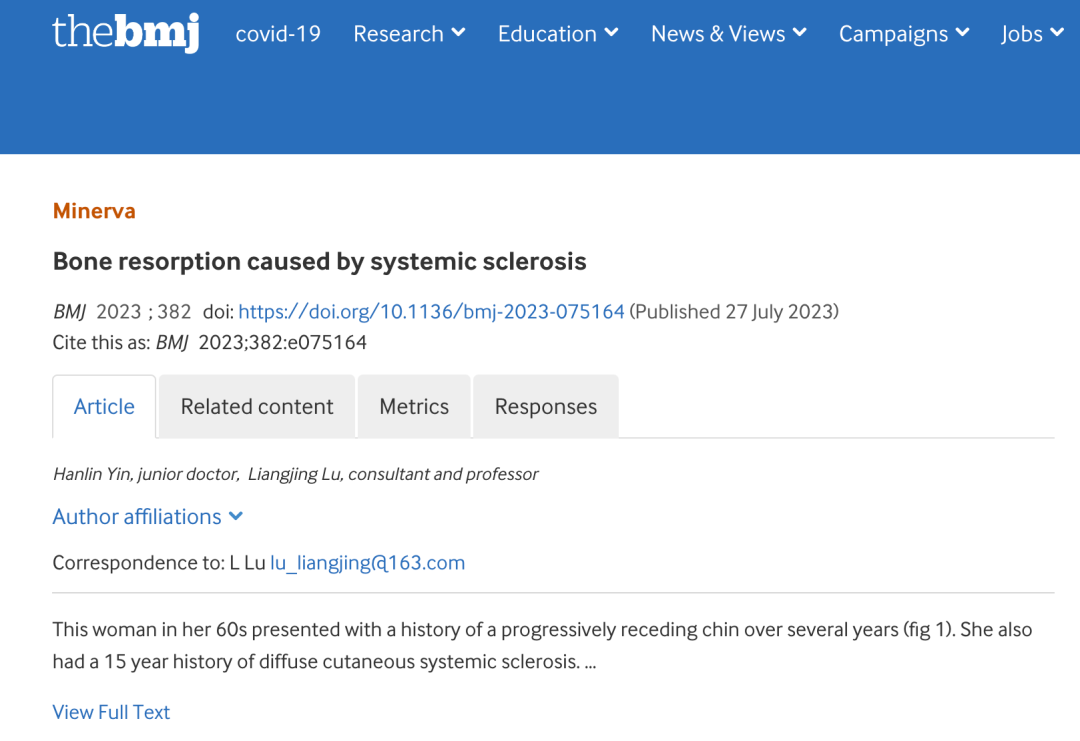Switch to the Responses tab
The image size is (1080, 741).
546,406
